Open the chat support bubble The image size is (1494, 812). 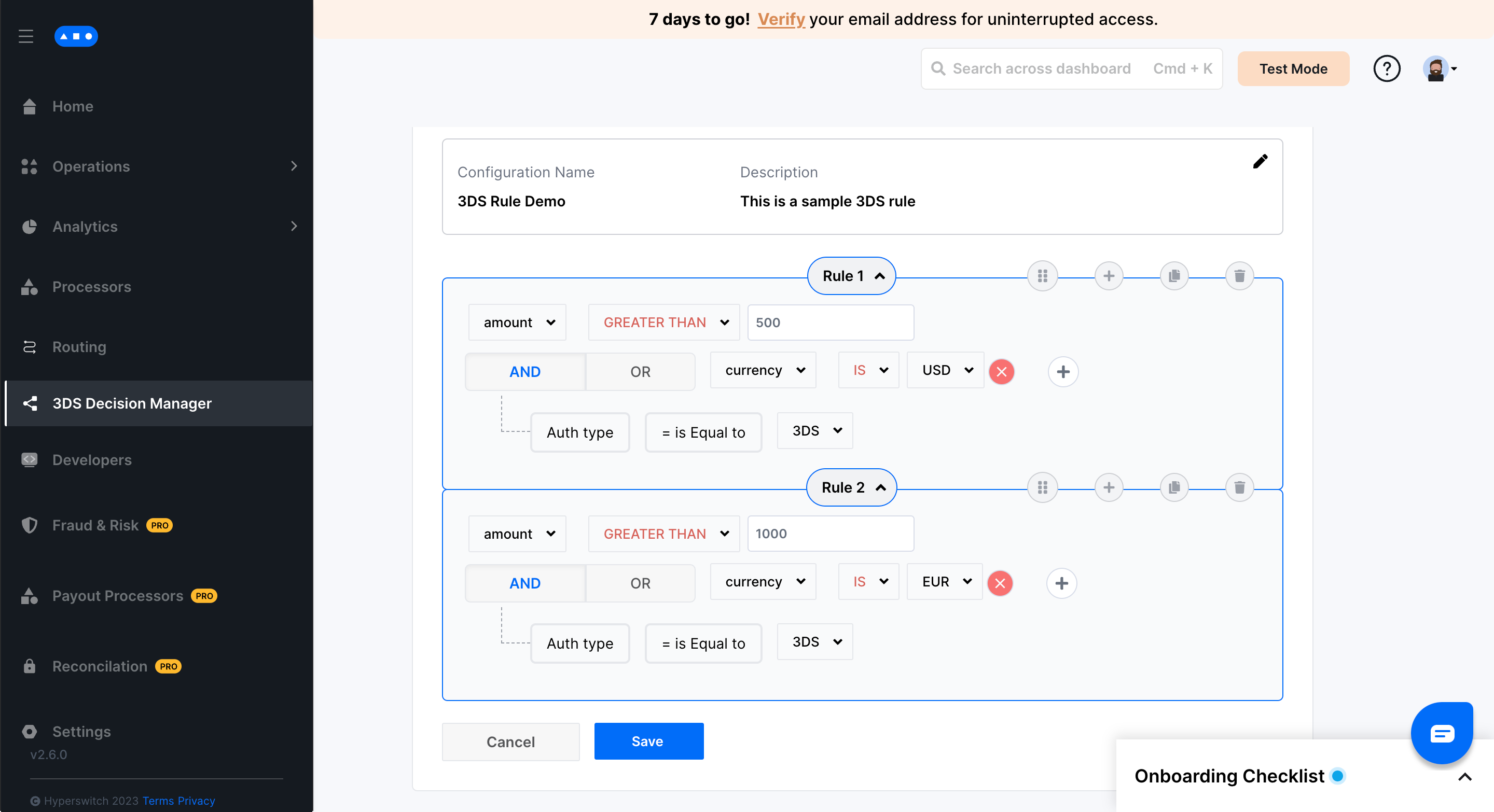click(1441, 733)
